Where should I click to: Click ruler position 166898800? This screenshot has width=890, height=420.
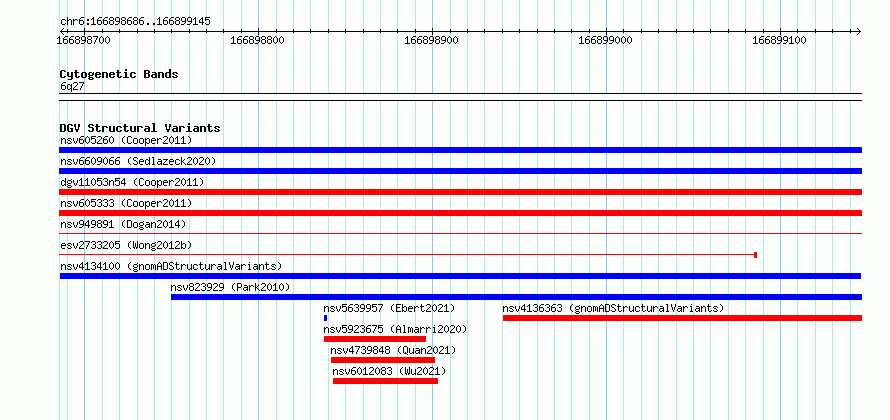pyautogui.click(x=258, y=40)
